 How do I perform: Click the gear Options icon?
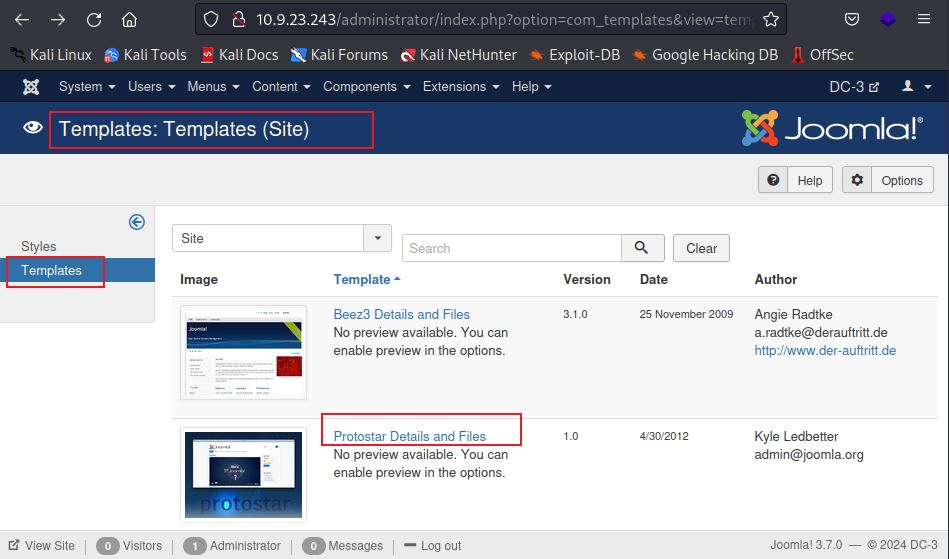coord(857,180)
